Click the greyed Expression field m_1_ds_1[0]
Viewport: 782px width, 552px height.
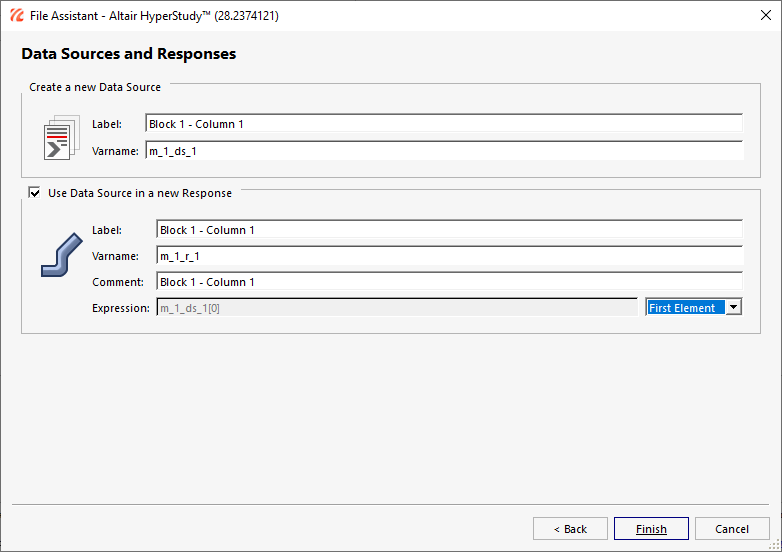[x=397, y=308]
